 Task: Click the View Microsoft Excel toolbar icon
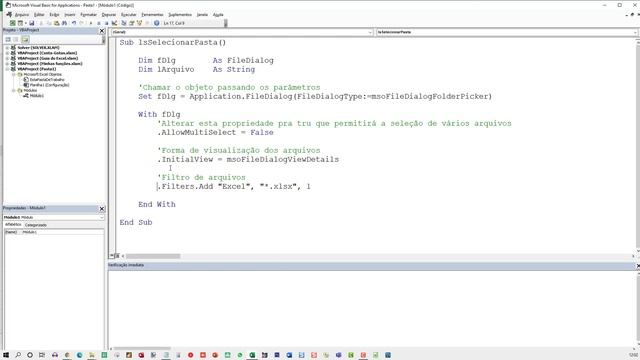[x=13, y=23]
